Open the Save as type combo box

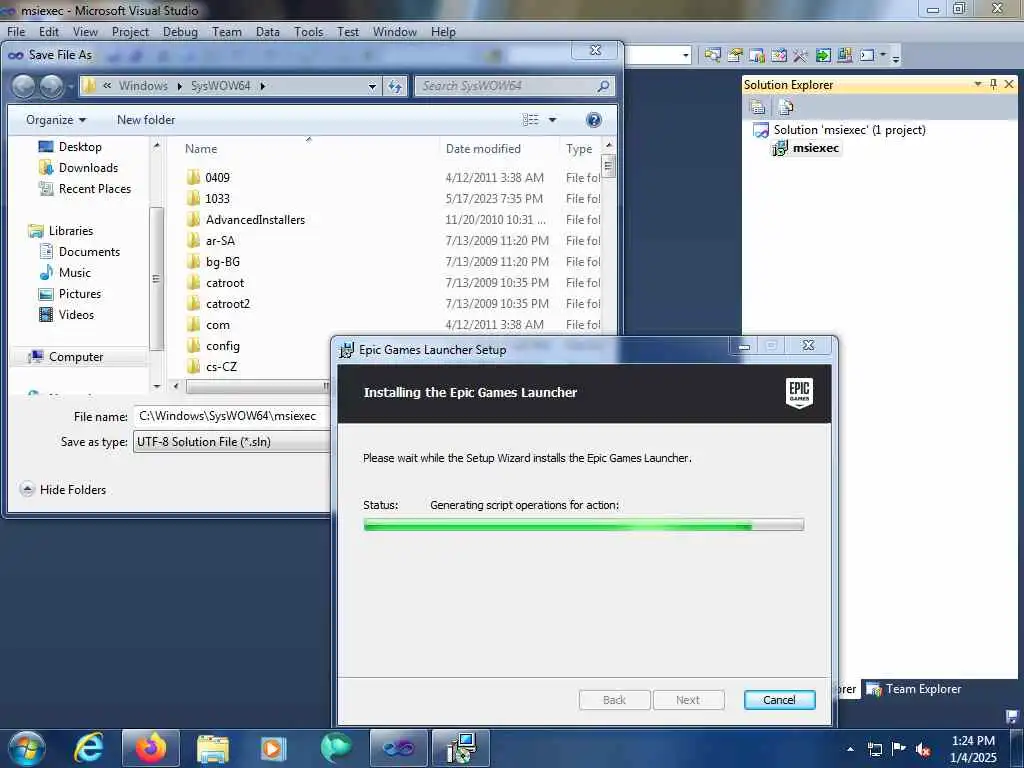(232, 442)
